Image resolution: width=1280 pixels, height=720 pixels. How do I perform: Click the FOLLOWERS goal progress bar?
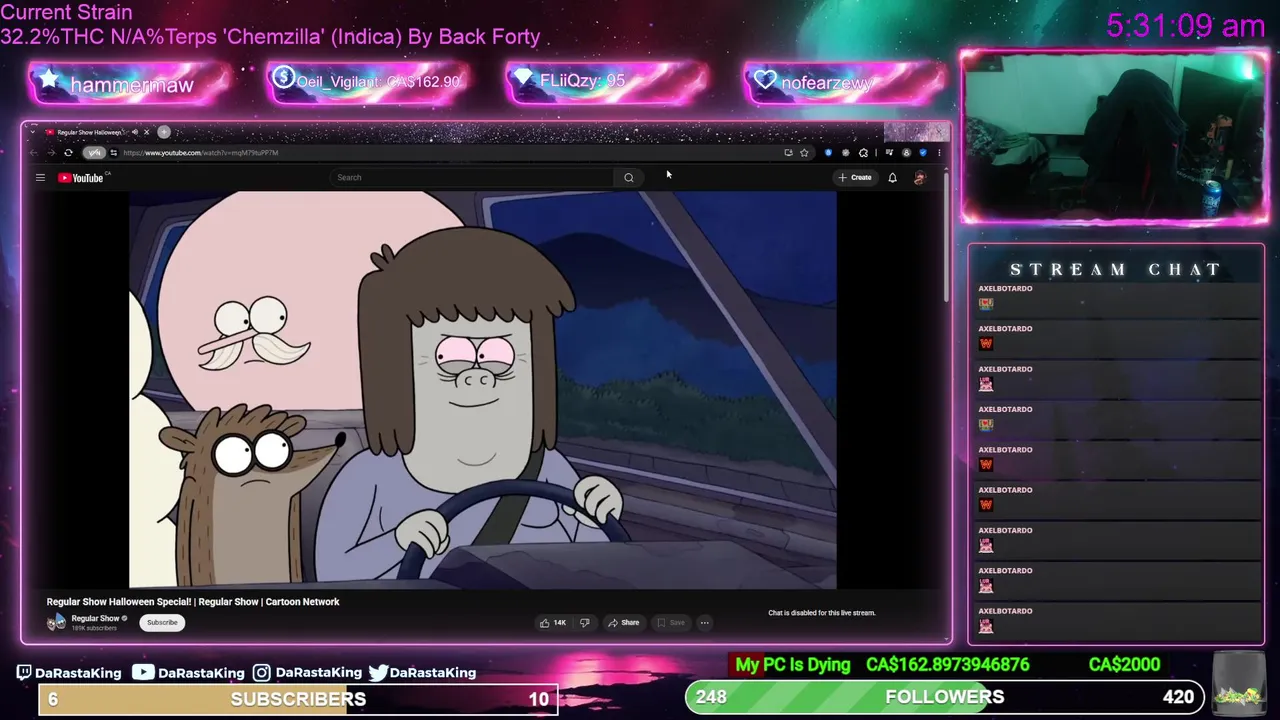point(944,697)
